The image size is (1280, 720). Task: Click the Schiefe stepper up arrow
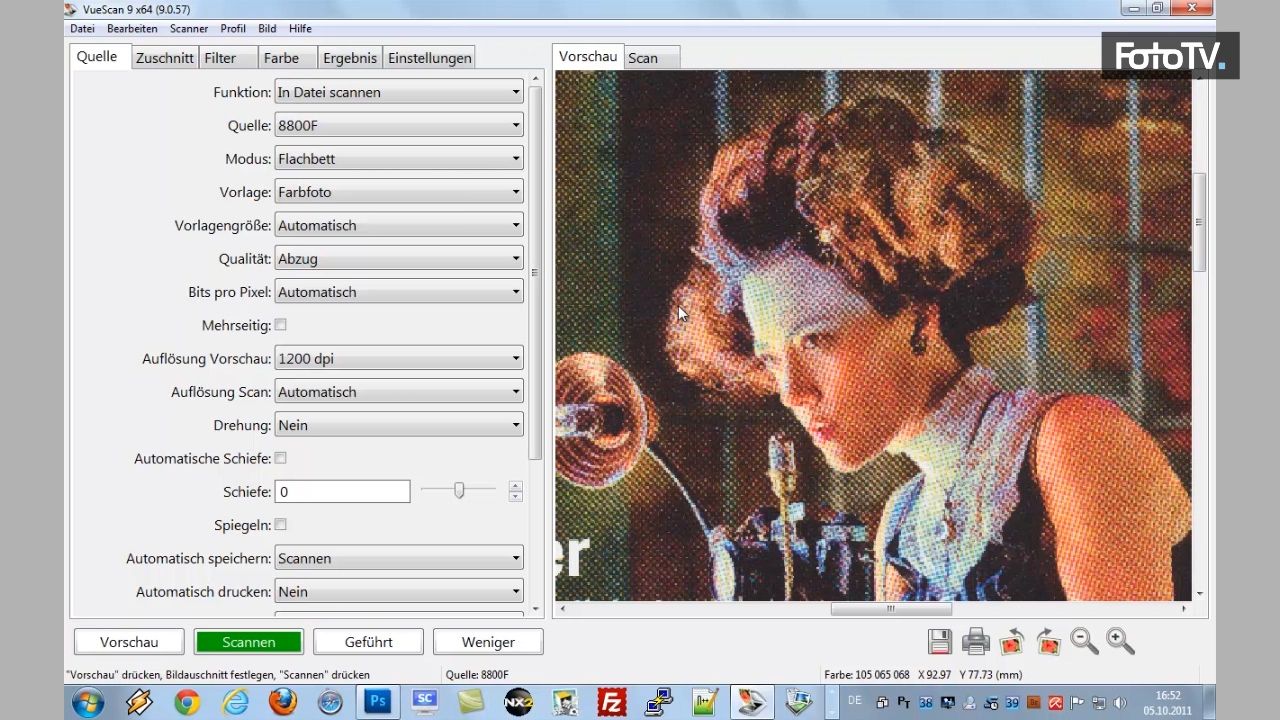coord(515,486)
